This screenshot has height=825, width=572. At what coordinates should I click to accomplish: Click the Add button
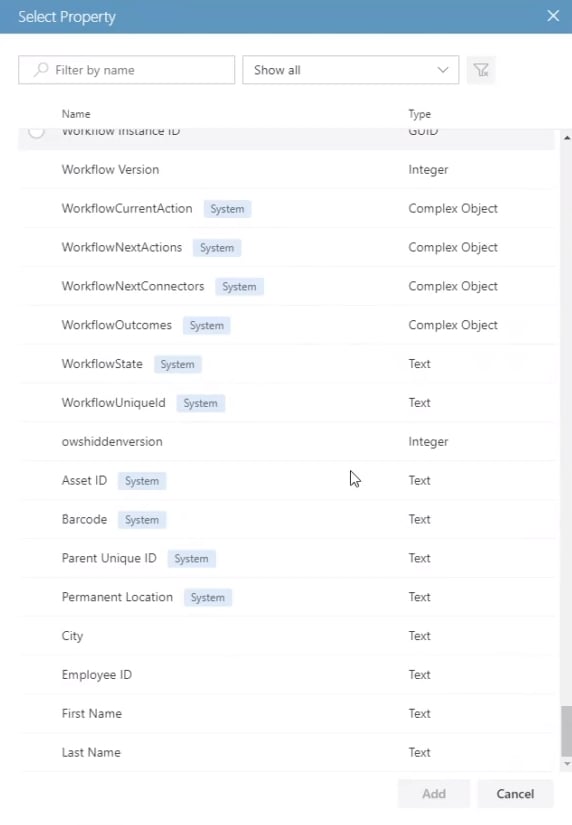[x=434, y=793]
